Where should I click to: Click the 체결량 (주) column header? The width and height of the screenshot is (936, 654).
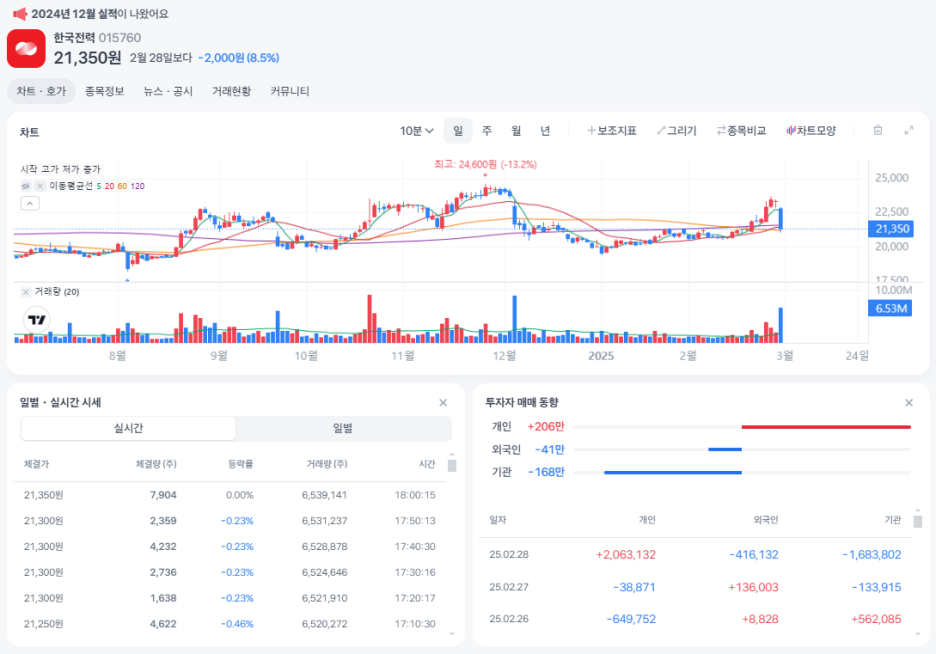pyautogui.click(x=156, y=464)
